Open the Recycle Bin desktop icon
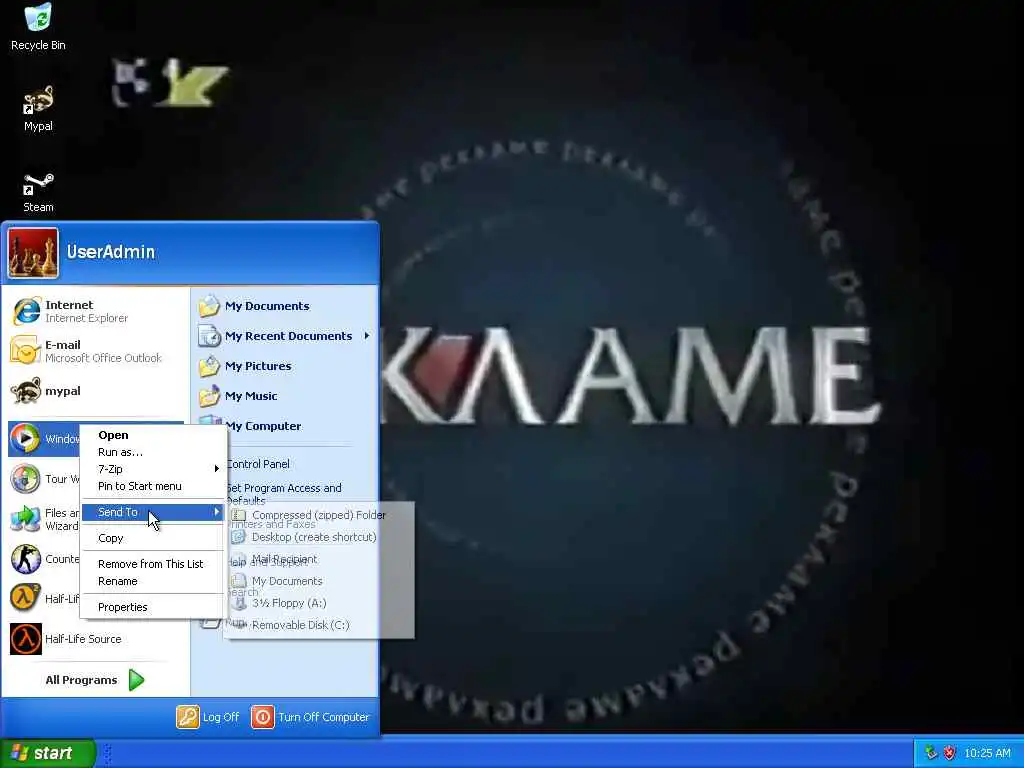 tap(38, 27)
